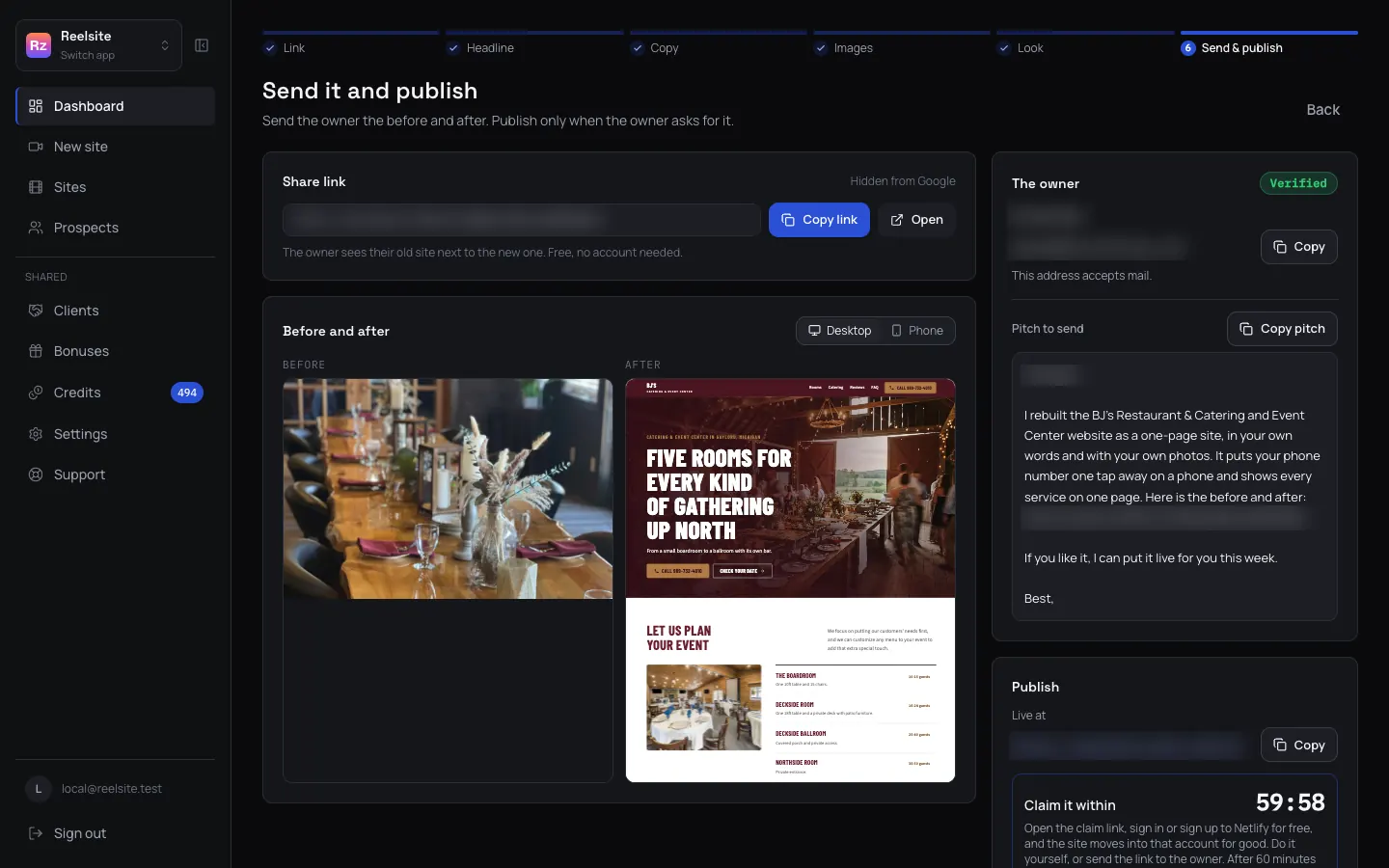Click the Verified status badge
Image resolution: width=1389 pixels, height=868 pixels.
click(1298, 183)
